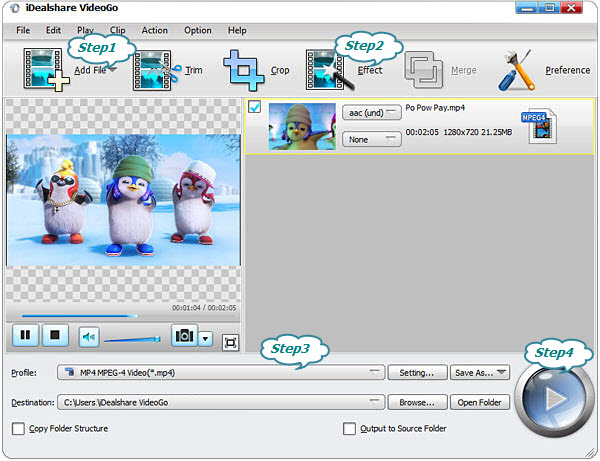Open the Play menu
Image resolution: width=600 pixels, height=461 pixels.
click(85, 30)
